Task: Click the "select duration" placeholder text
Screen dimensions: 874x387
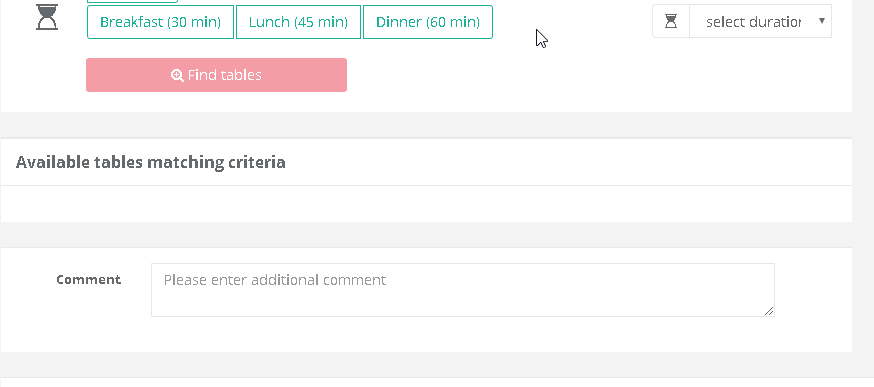Action: pyautogui.click(x=754, y=22)
